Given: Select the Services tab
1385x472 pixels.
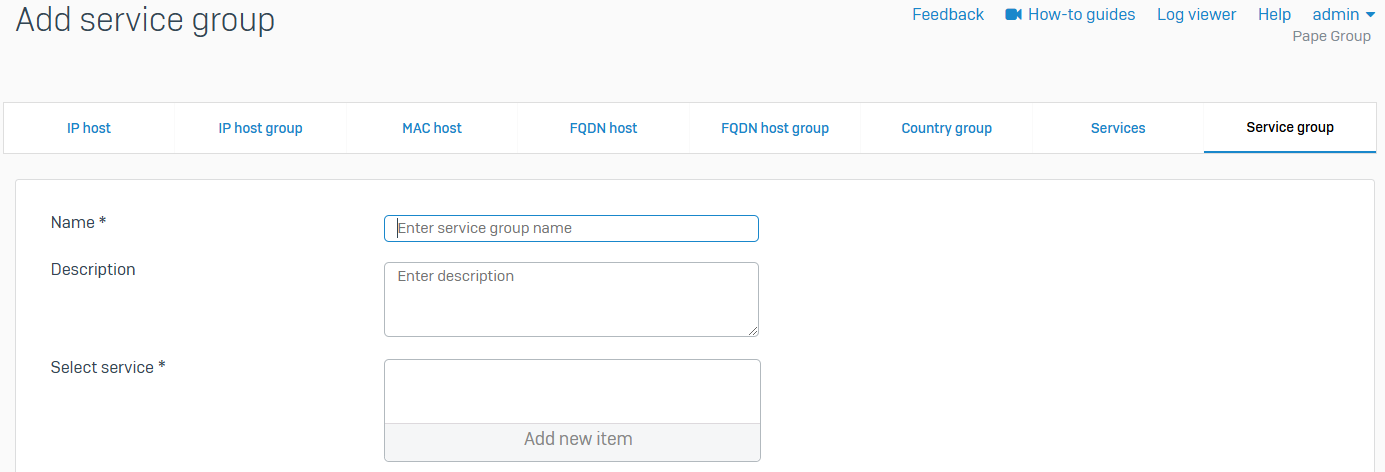Looking at the screenshot, I should 1118,128.
